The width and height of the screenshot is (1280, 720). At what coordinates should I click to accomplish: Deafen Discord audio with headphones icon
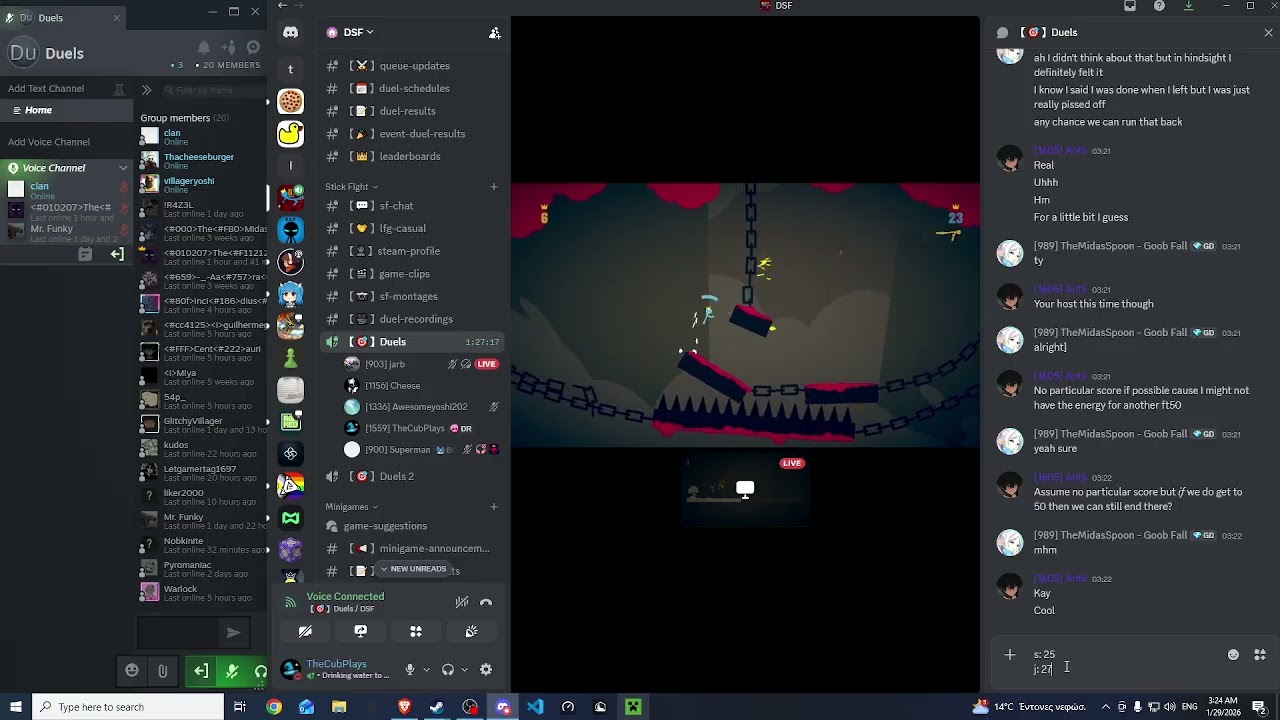point(447,670)
